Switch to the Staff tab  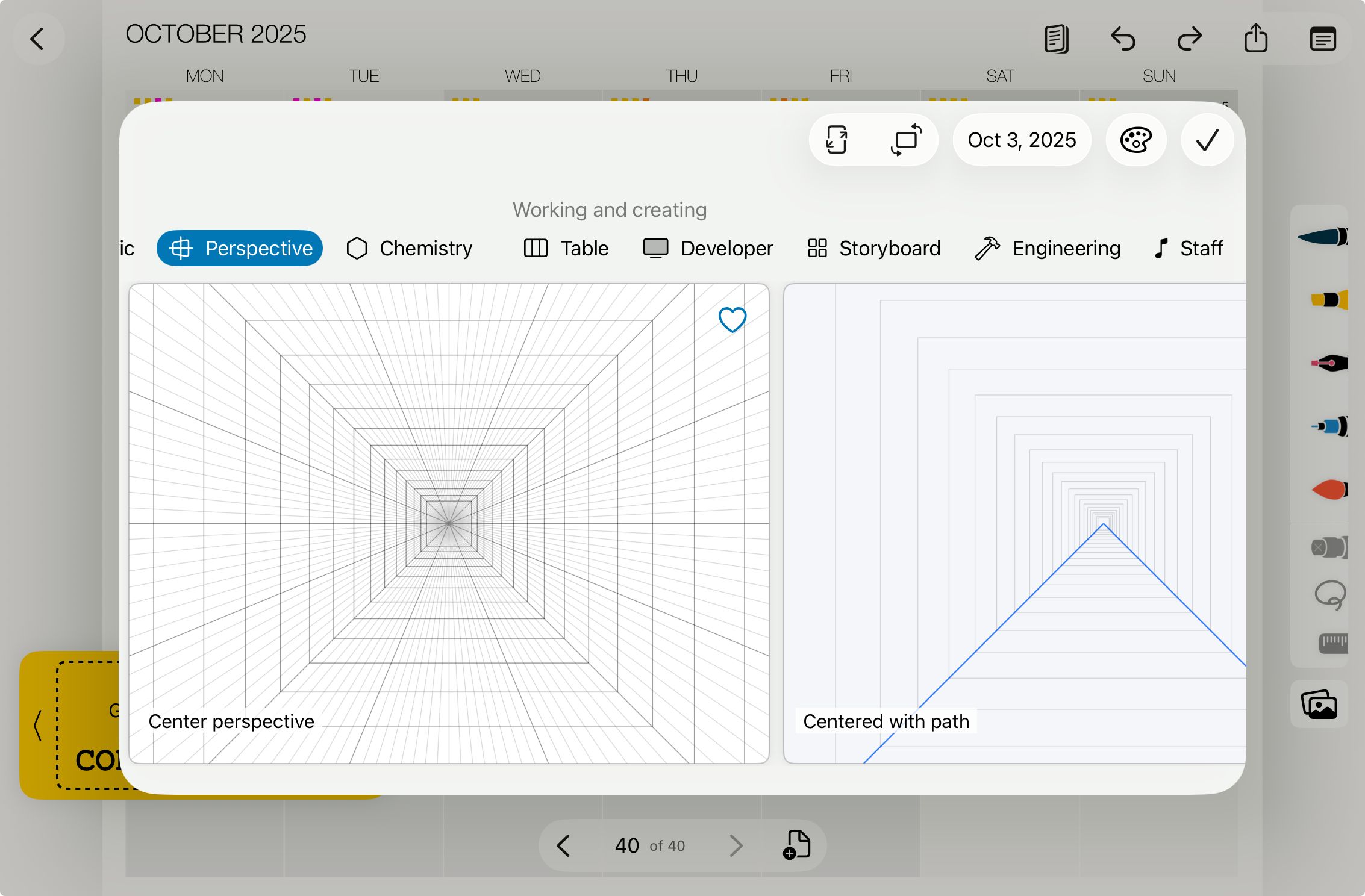1189,248
